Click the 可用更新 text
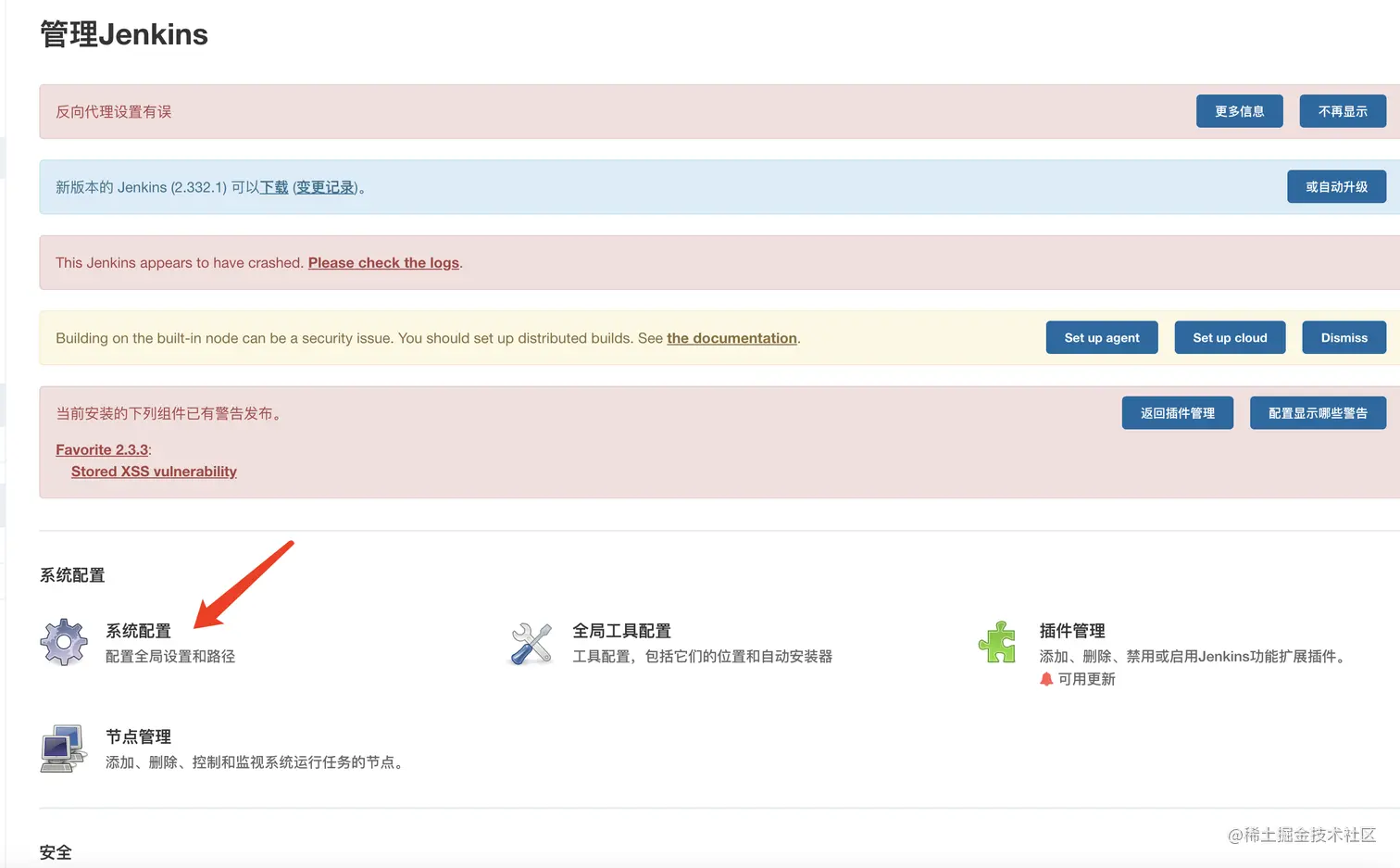The height and width of the screenshot is (868, 1400). [x=1086, y=679]
